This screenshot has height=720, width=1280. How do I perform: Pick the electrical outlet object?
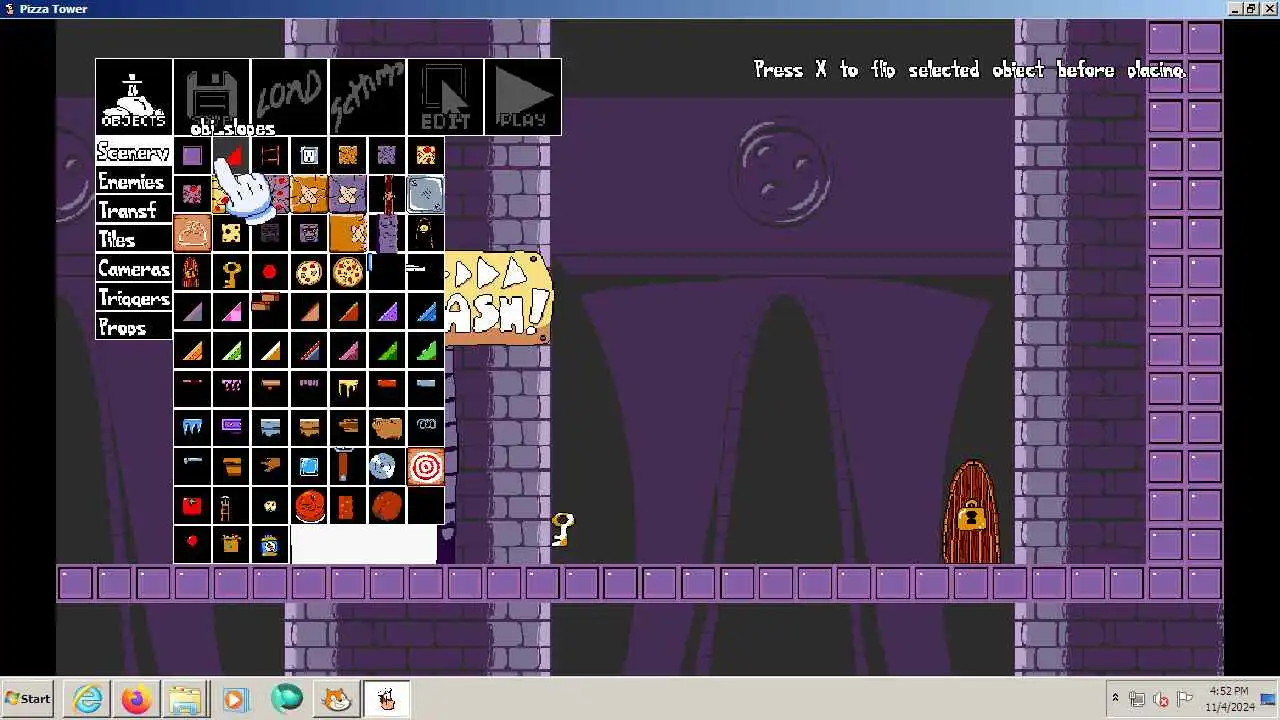tap(309, 155)
